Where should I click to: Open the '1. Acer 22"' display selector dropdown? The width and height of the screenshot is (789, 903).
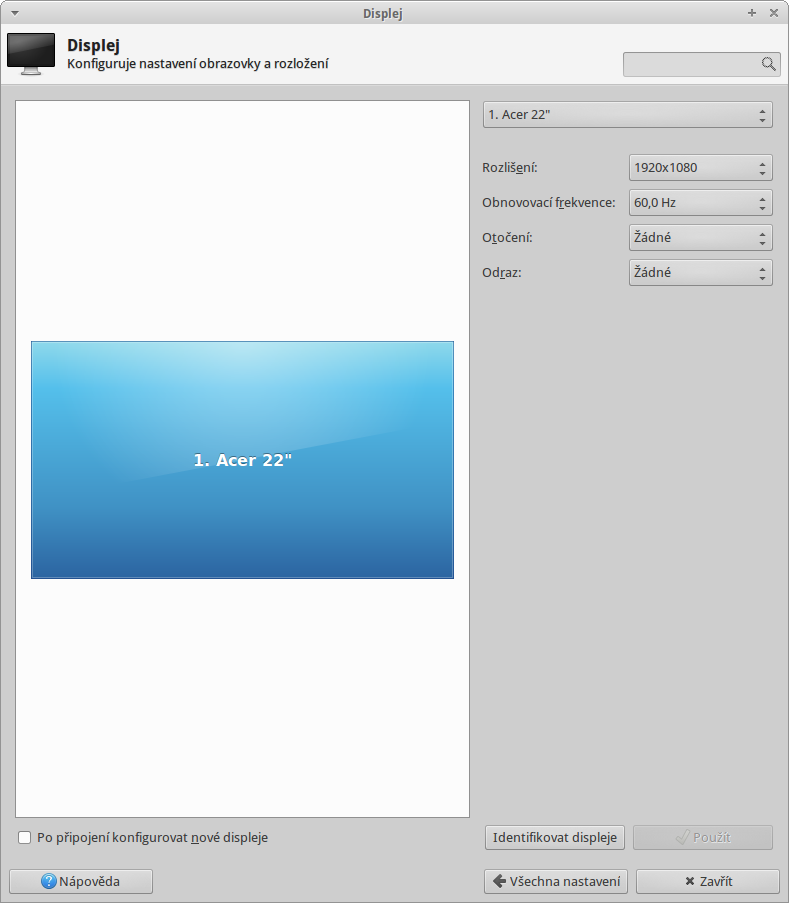tap(627, 114)
